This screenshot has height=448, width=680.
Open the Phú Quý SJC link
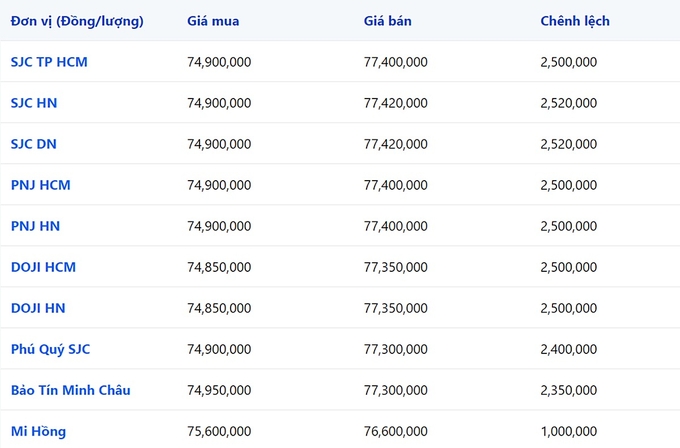50,350
